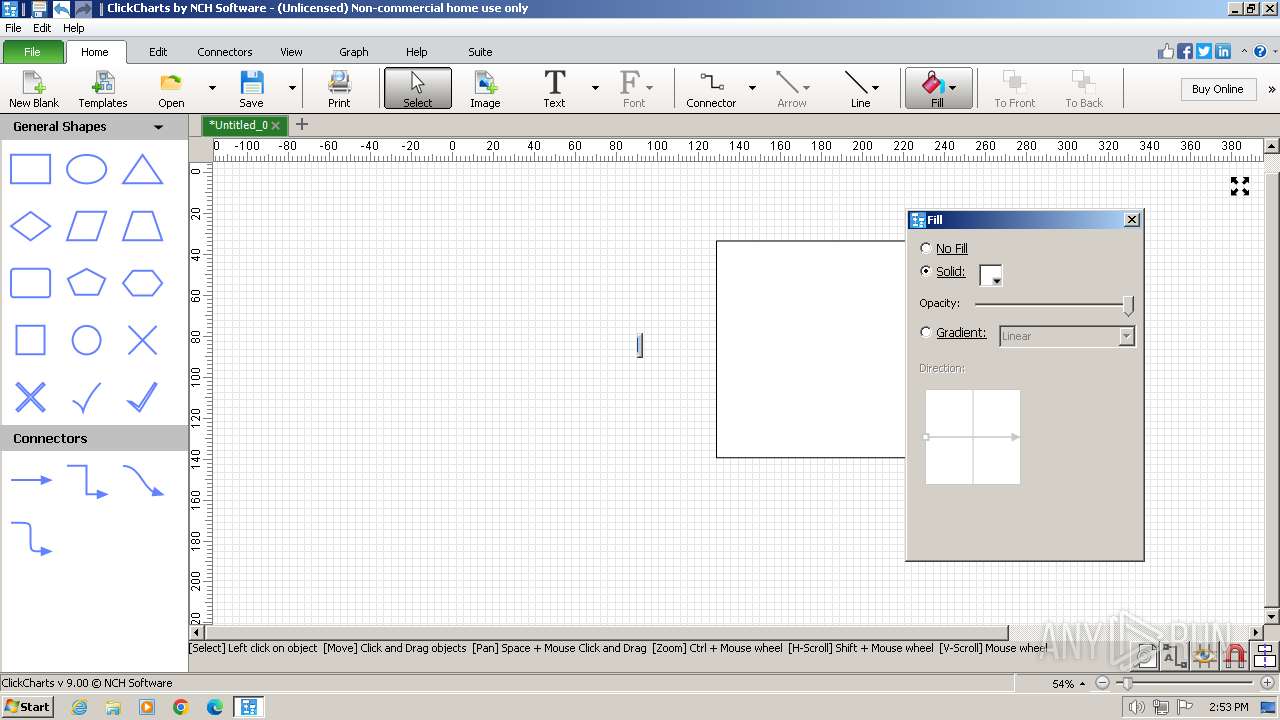The image size is (1280, 720).
Task: Click the zoom out minus button
Action: pos(1102,683)
